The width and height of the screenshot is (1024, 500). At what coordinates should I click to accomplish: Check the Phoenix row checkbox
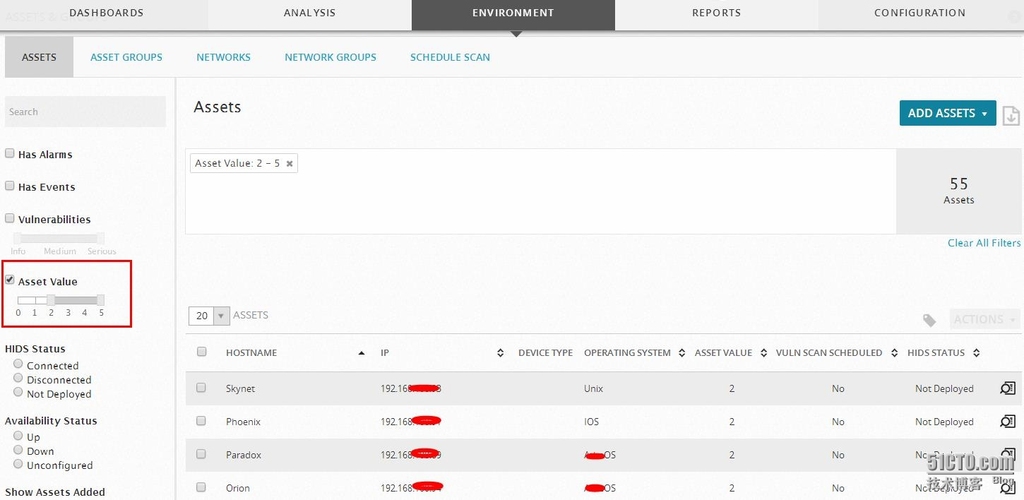point(201,421)
